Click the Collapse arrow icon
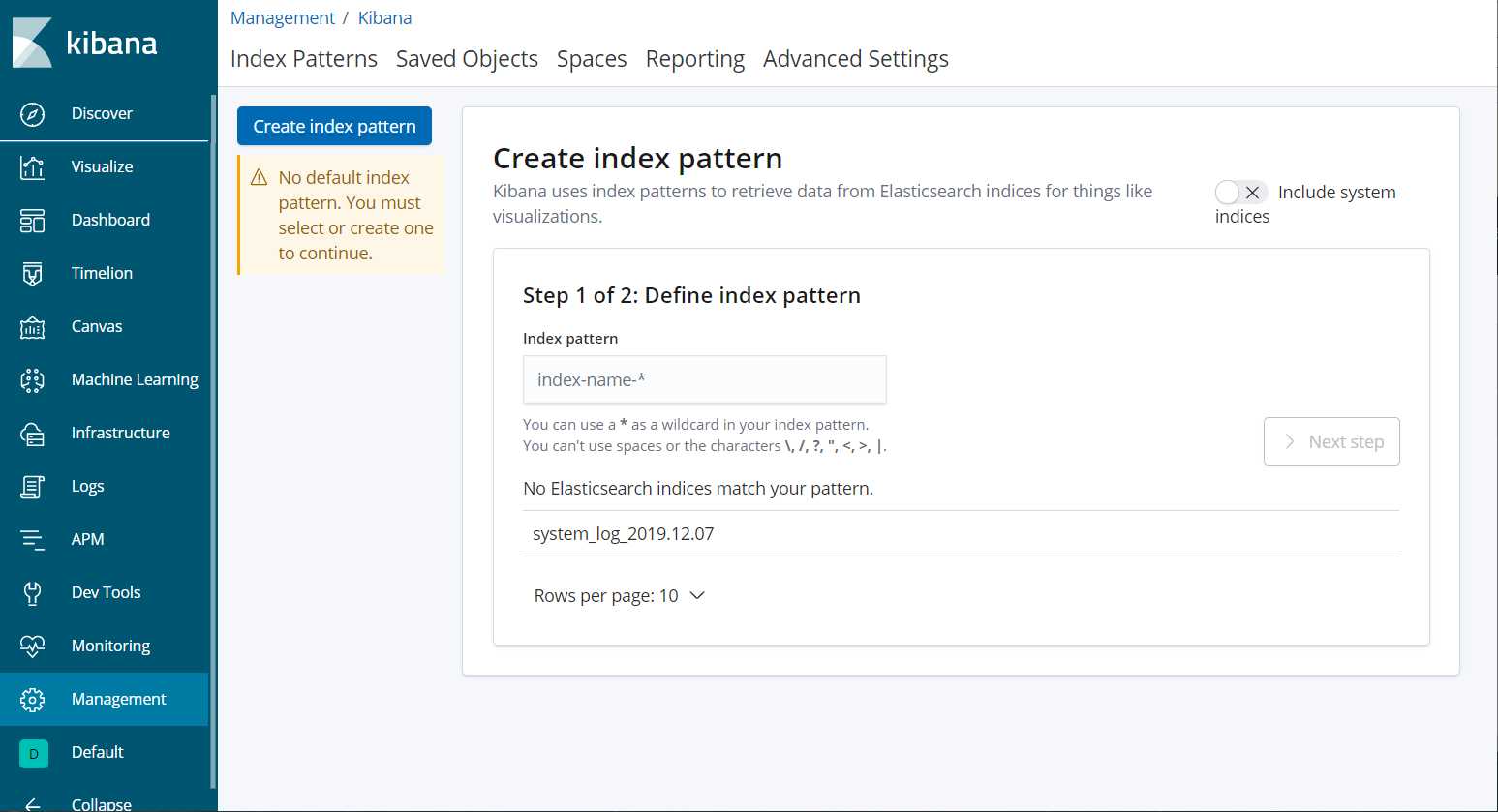 click(32, 804)
